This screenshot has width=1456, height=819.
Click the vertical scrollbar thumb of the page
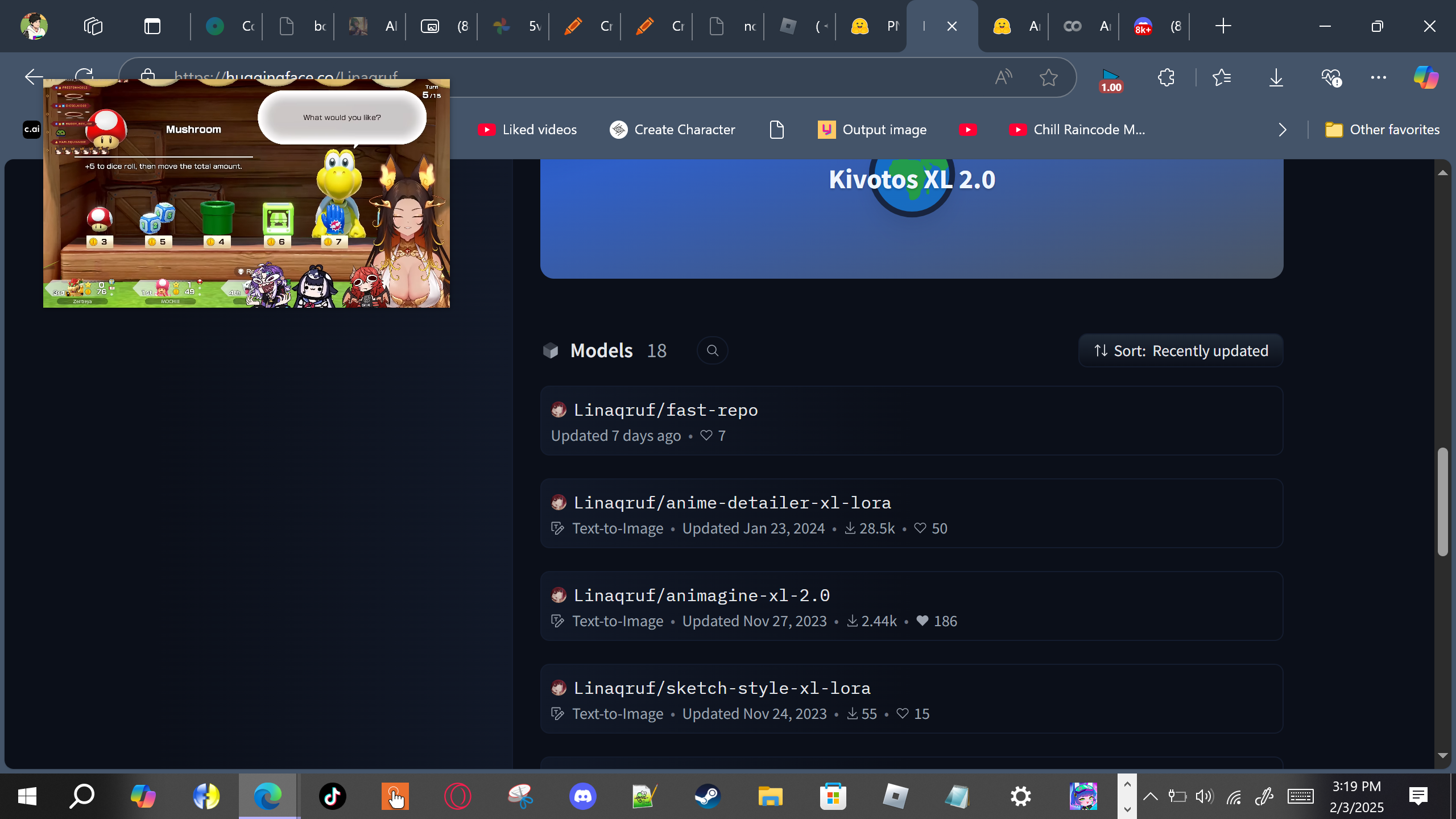(x=1443, y=502)
